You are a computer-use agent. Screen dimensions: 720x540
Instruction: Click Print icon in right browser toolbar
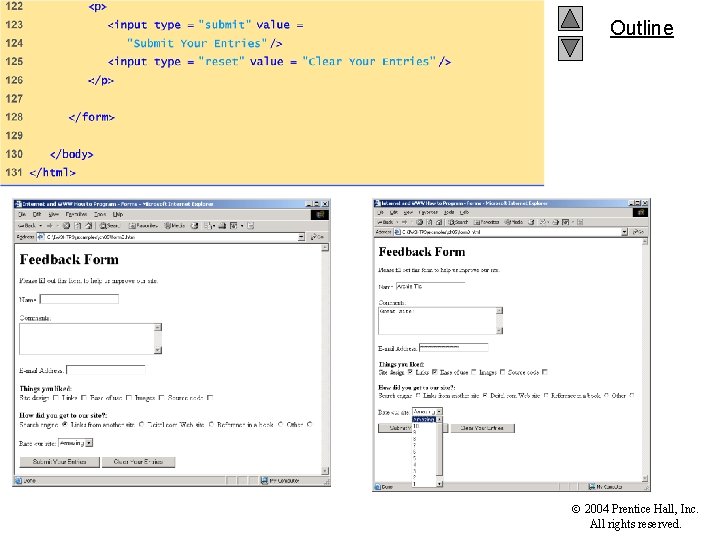[556, 222]
